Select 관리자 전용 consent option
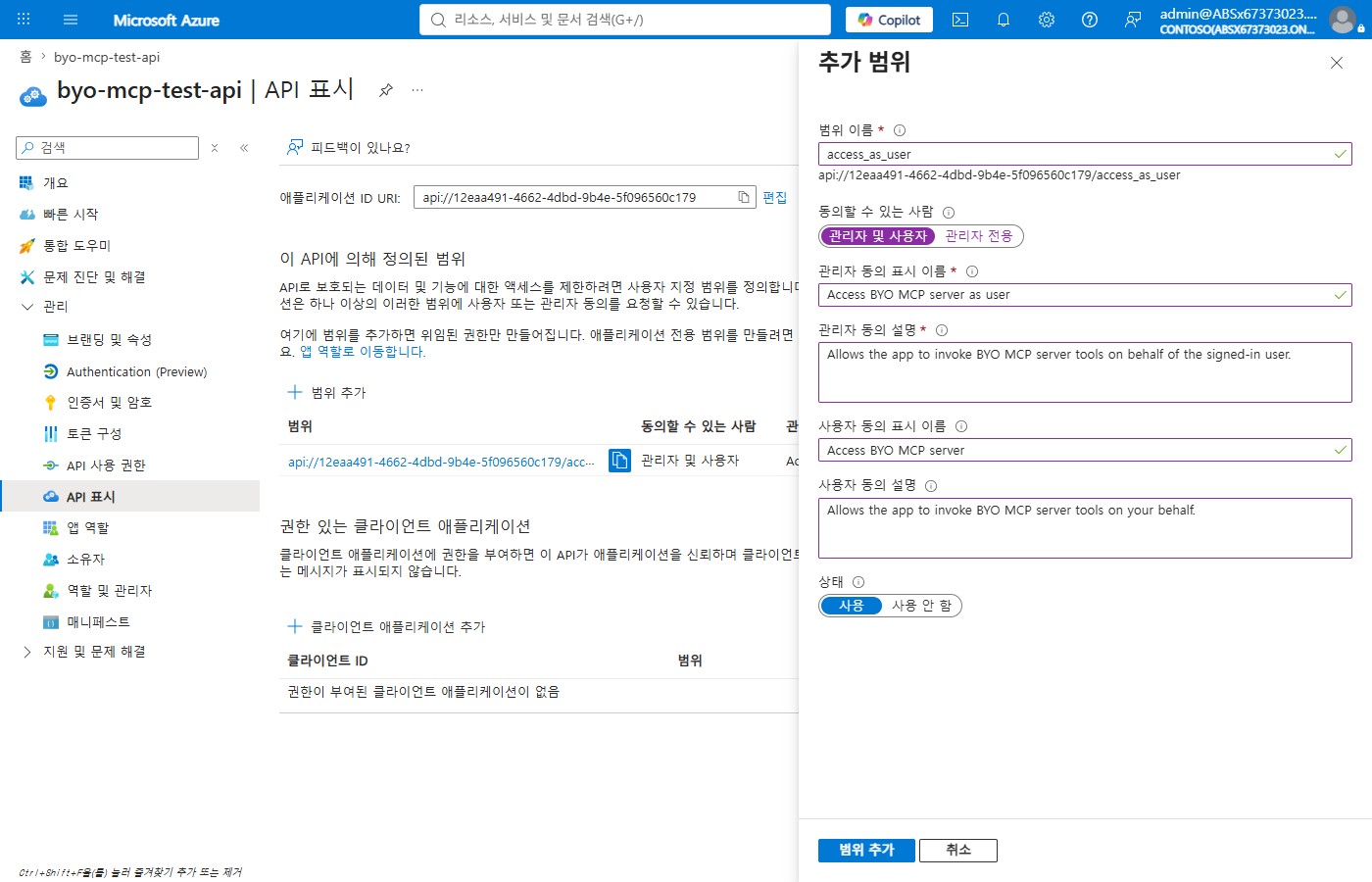 (979, 236)
